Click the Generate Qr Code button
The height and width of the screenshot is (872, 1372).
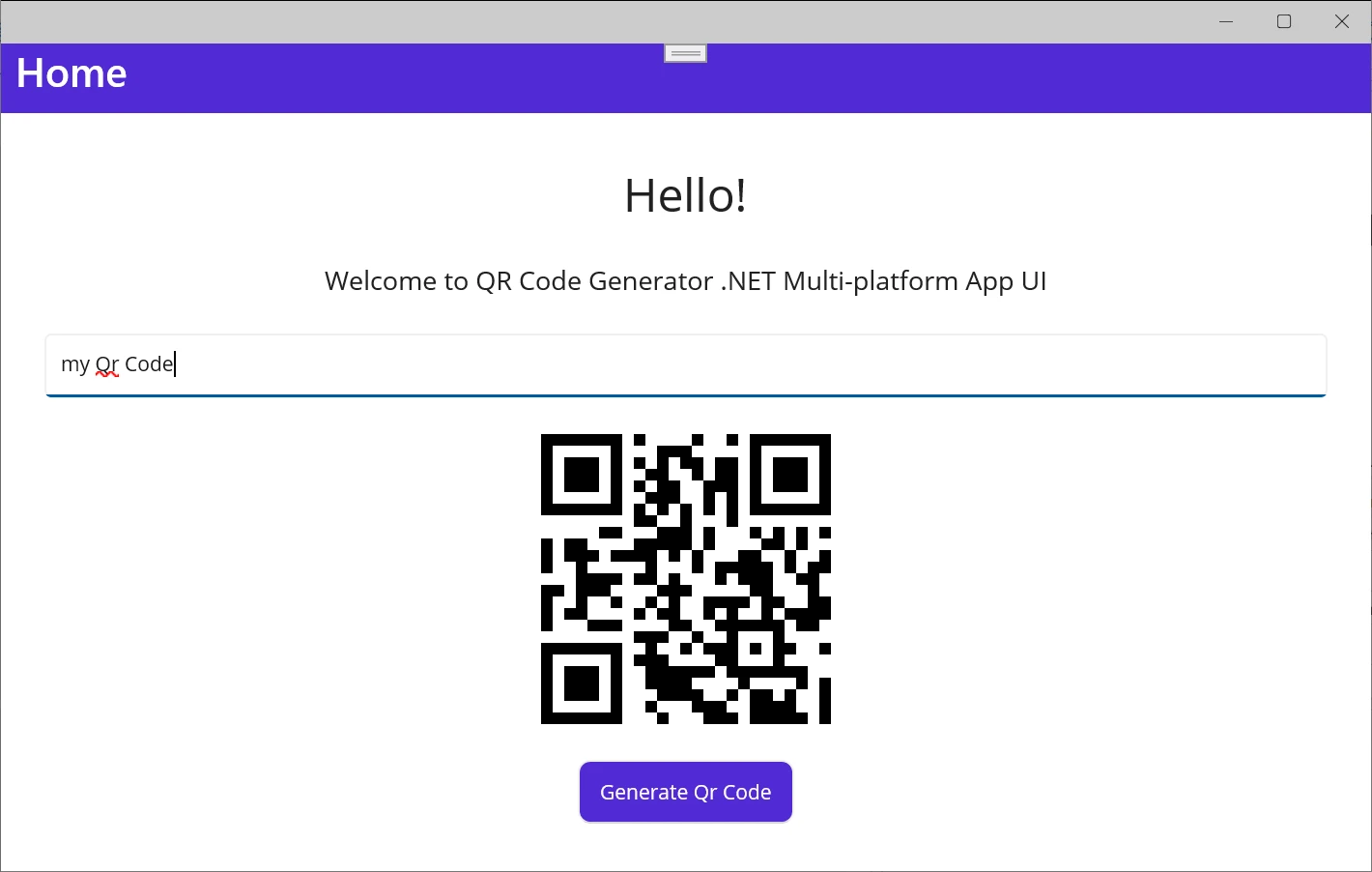685,792
